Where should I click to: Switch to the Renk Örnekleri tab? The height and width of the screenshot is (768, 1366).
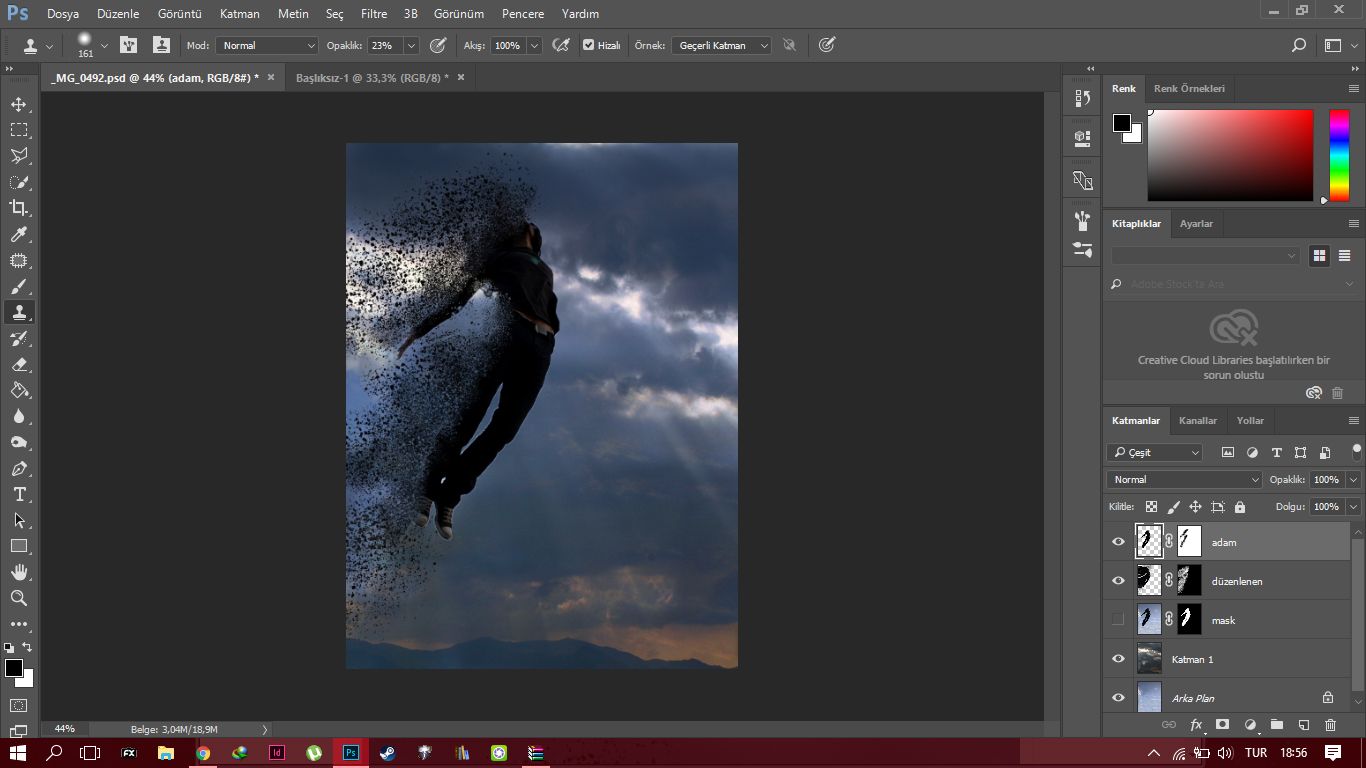(x=1189, y=88)
